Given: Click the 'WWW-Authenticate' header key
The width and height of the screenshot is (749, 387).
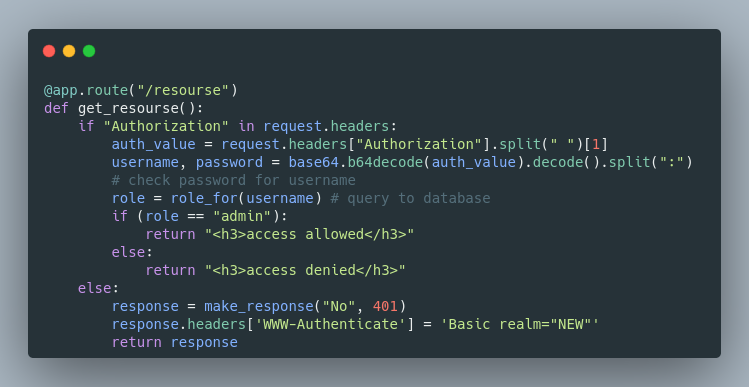Looking at the screenshot, I should [330, 324].
